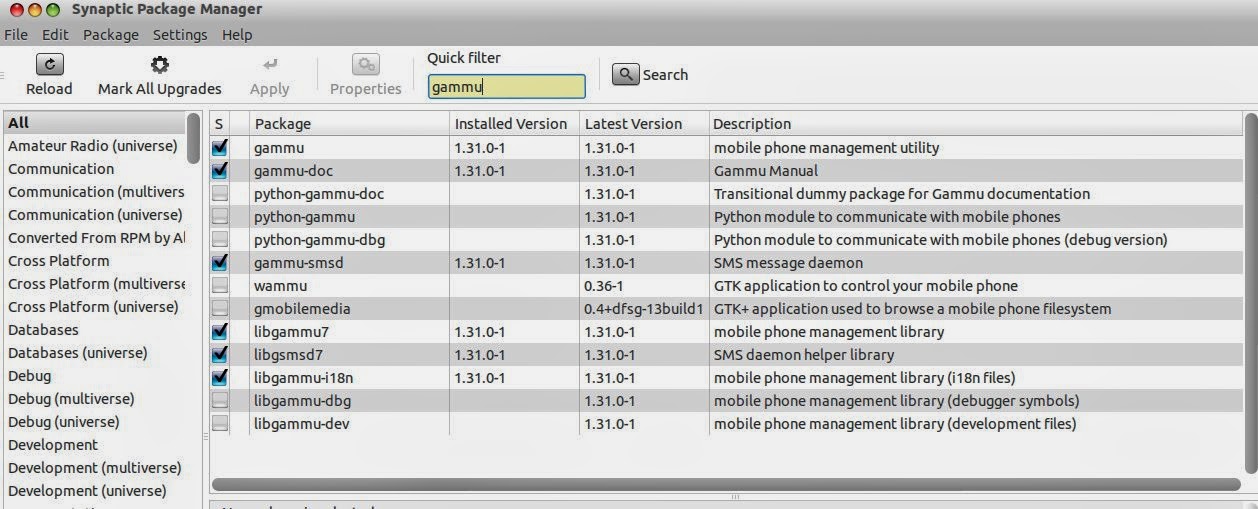Select Cross Platform (universe) category

(x=94, y=307)
